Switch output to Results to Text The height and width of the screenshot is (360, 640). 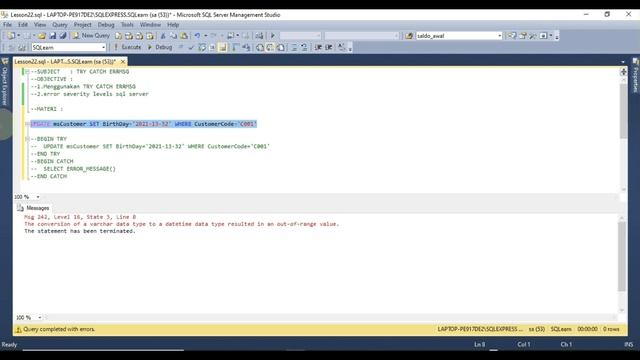(260, 47)
